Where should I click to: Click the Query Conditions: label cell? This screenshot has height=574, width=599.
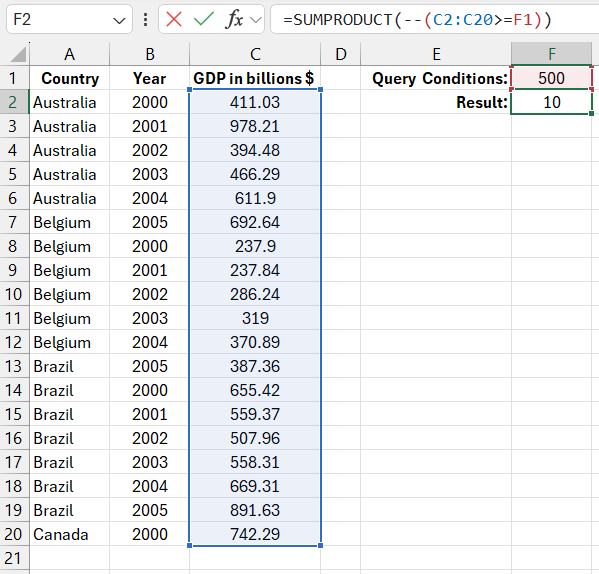point(436,78)
